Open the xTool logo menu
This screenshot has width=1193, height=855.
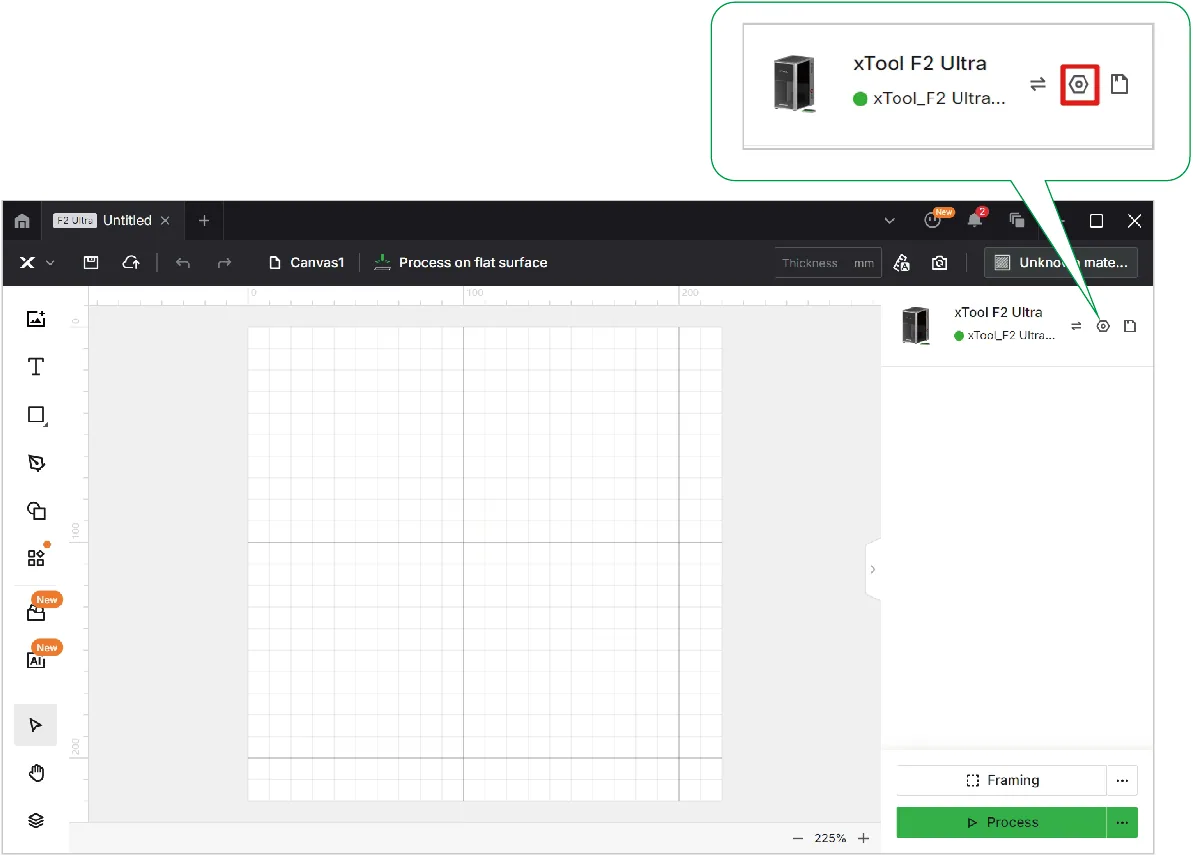pyautogui.click(x=36, y=262)
